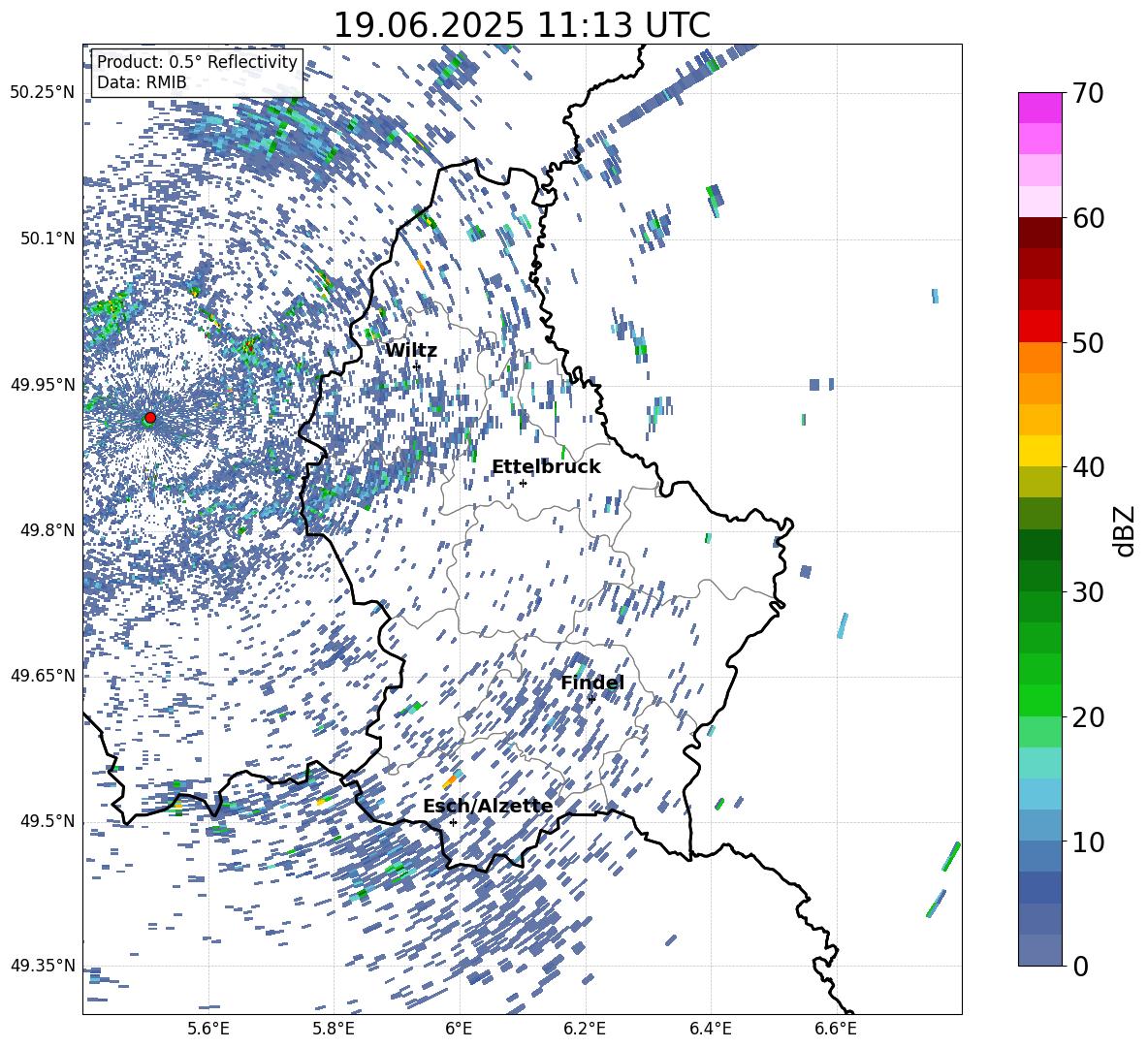1148x1048 pixels.
Task: Click the 50.25°N latitude tick label
Action: point(43,93)
